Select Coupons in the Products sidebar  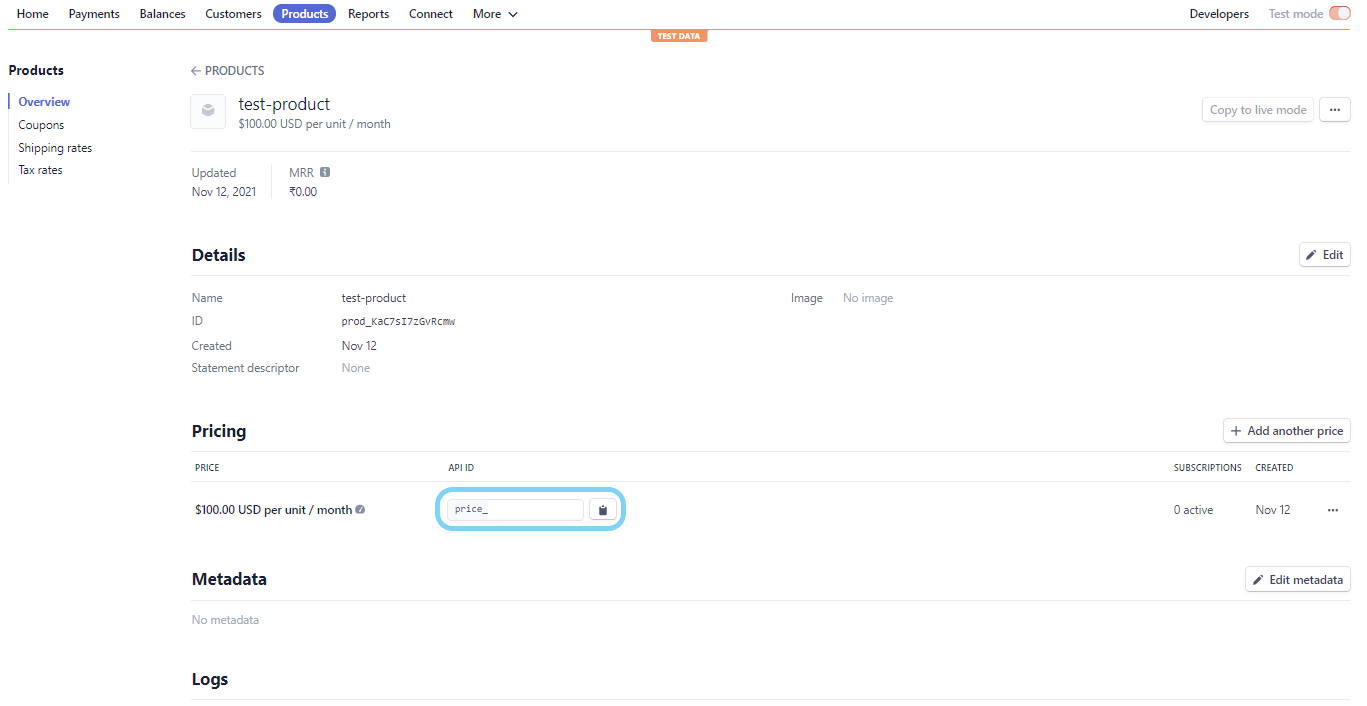point(41,125)
